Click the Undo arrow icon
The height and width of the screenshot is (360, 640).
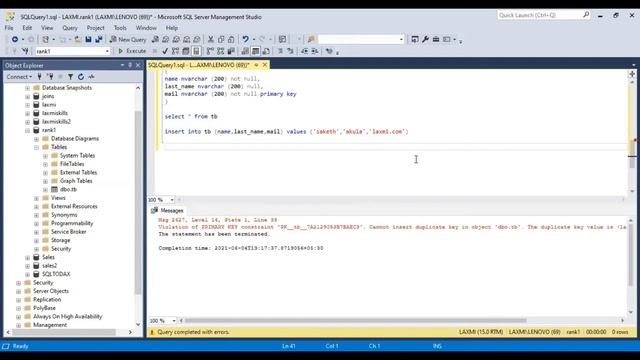pyautogui.click(x=245, y=39)
